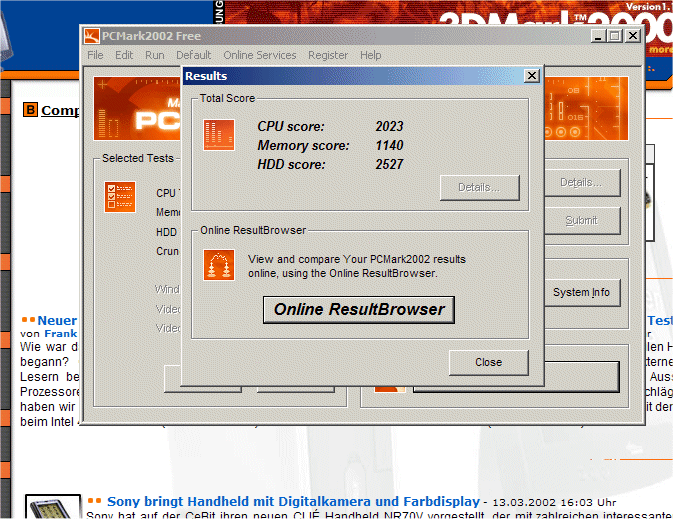Click the orange B icon on webpage
The width and height of the screenshot is (673, 519).
tap(30, 110)
